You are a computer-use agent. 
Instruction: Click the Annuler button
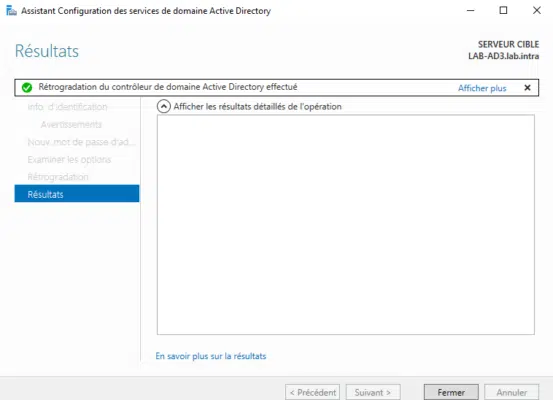tap(511, 392)
